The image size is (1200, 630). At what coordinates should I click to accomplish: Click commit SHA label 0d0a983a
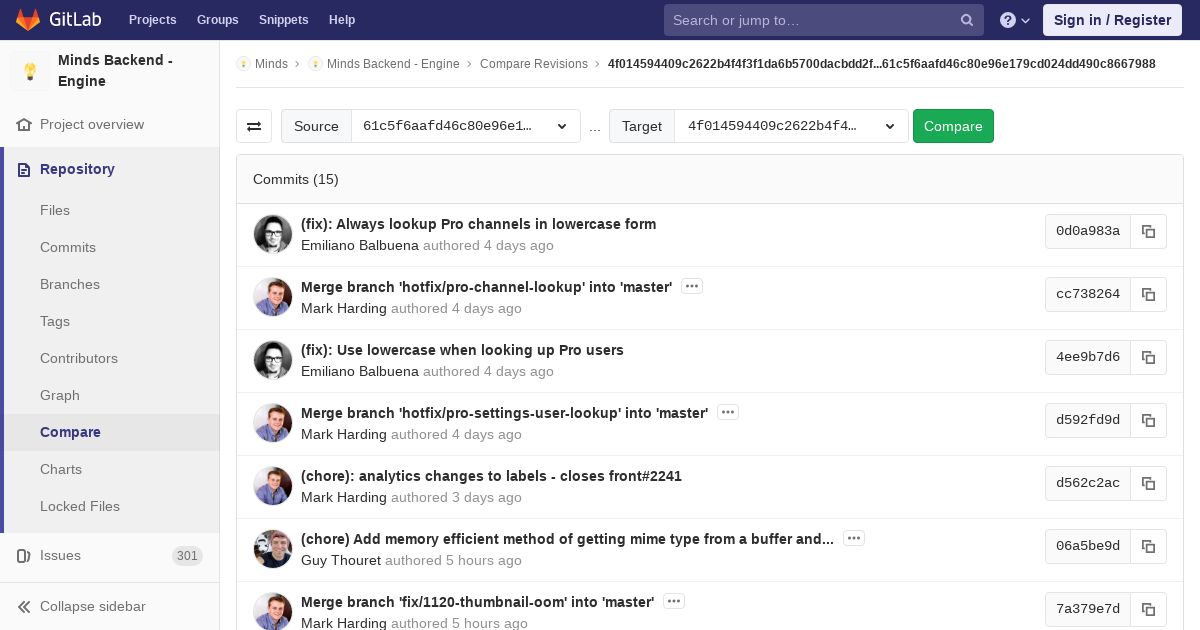pos(1088,231)
